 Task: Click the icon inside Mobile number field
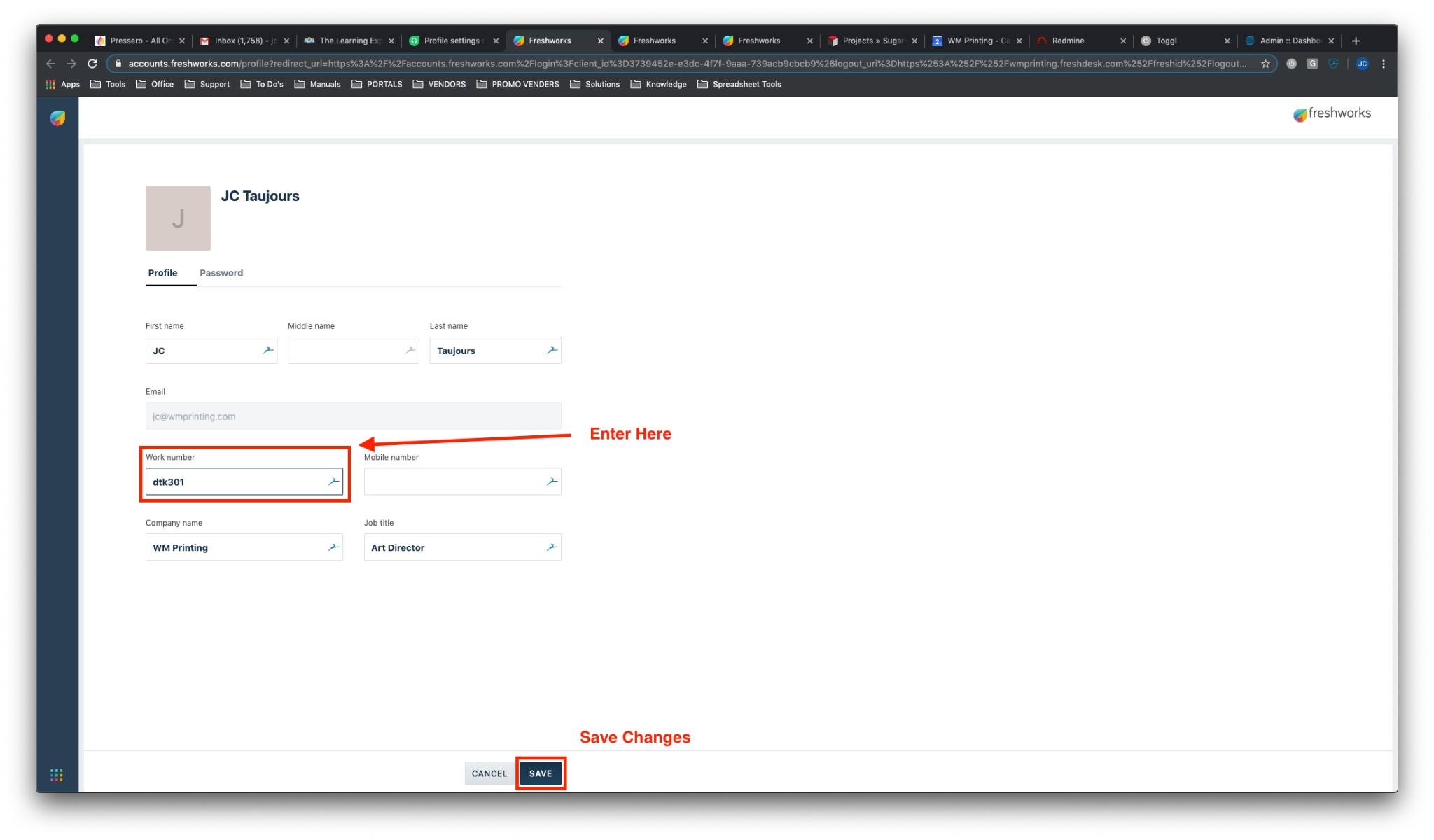tap(552, 482)
